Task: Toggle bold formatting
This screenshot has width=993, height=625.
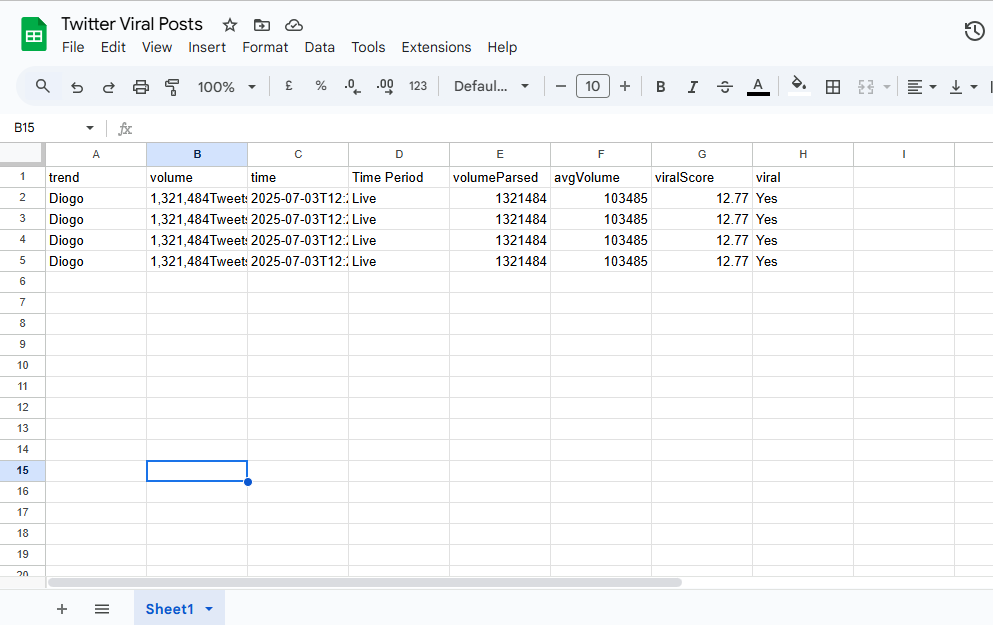Action: click(x=661, y=87)
